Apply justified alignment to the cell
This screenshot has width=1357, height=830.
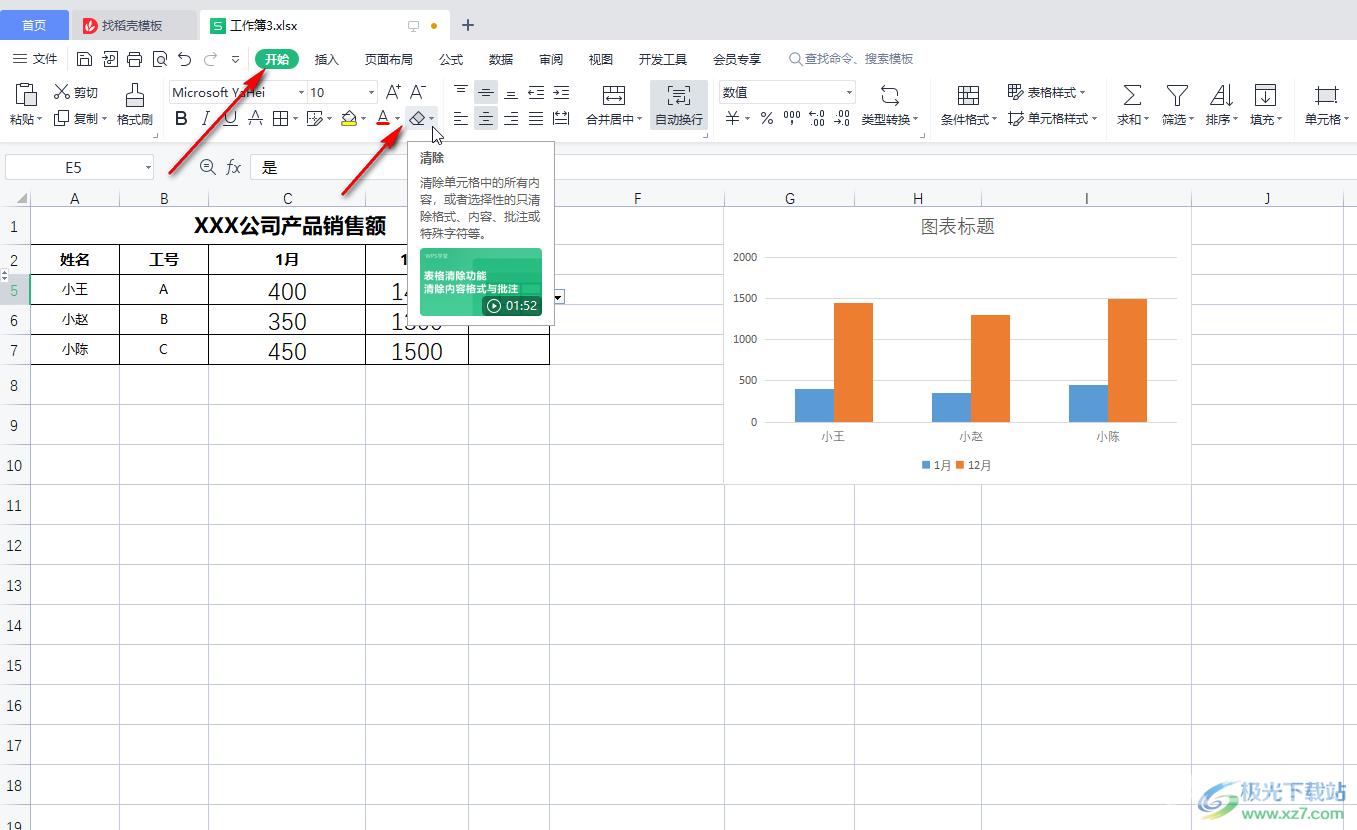point(536,119)
